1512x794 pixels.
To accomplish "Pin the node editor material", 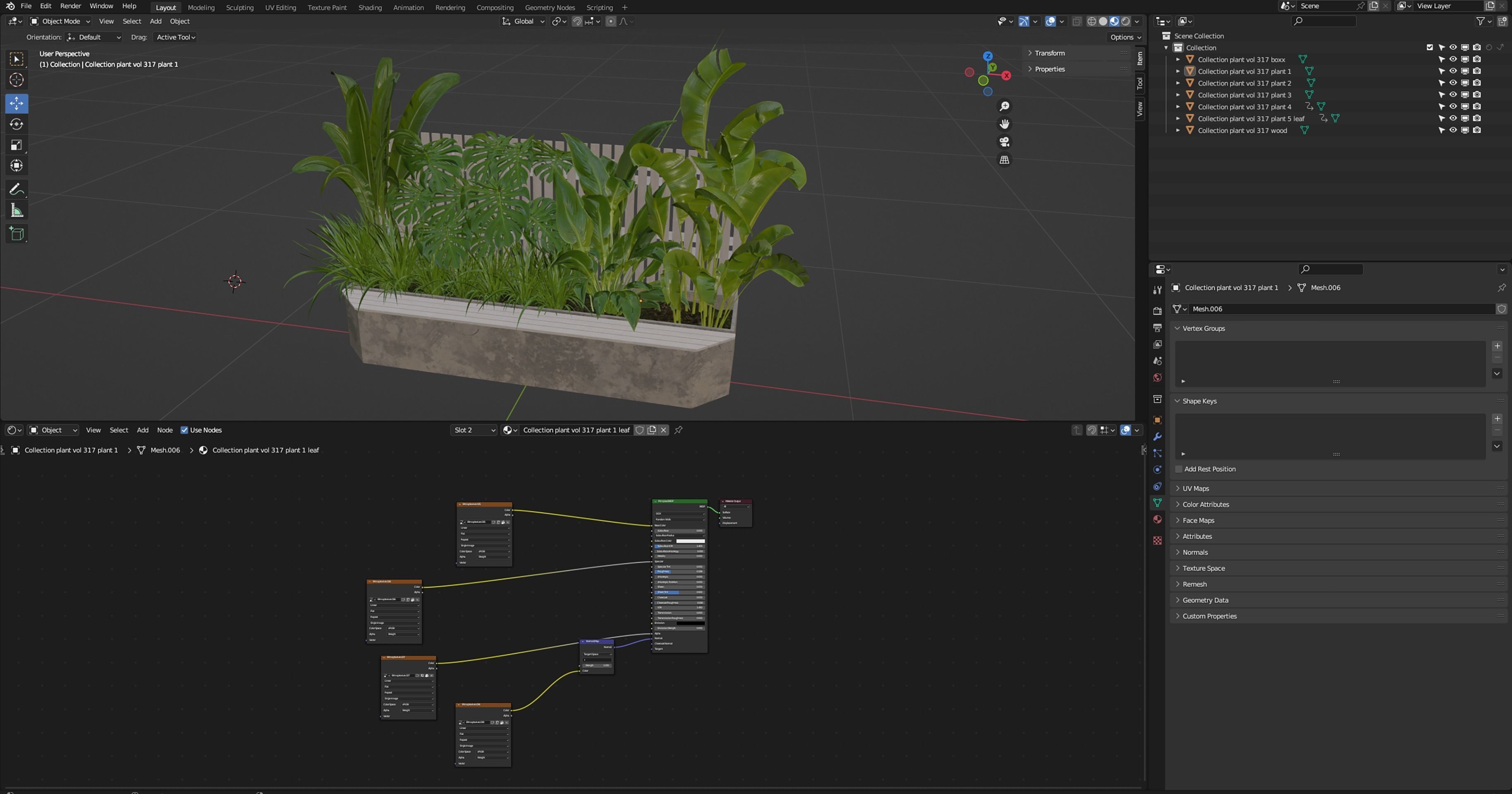I will (678, 430).
